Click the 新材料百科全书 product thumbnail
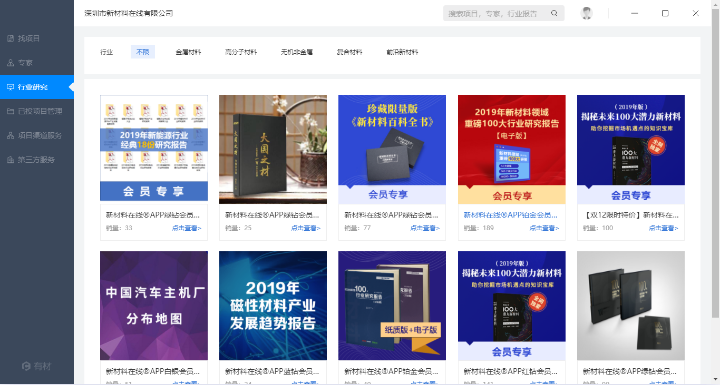The image size is (720, 385). coord(392,149)
